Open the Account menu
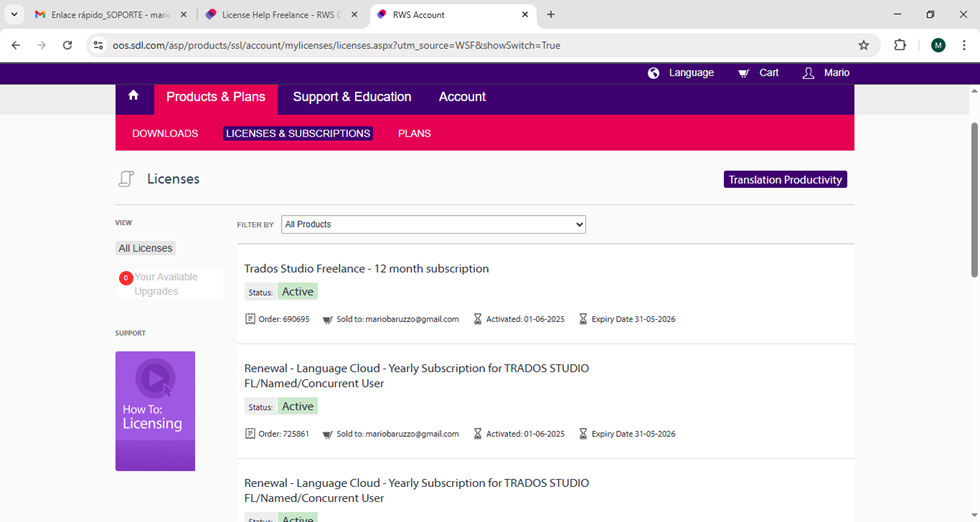 (x=462, y=97)
